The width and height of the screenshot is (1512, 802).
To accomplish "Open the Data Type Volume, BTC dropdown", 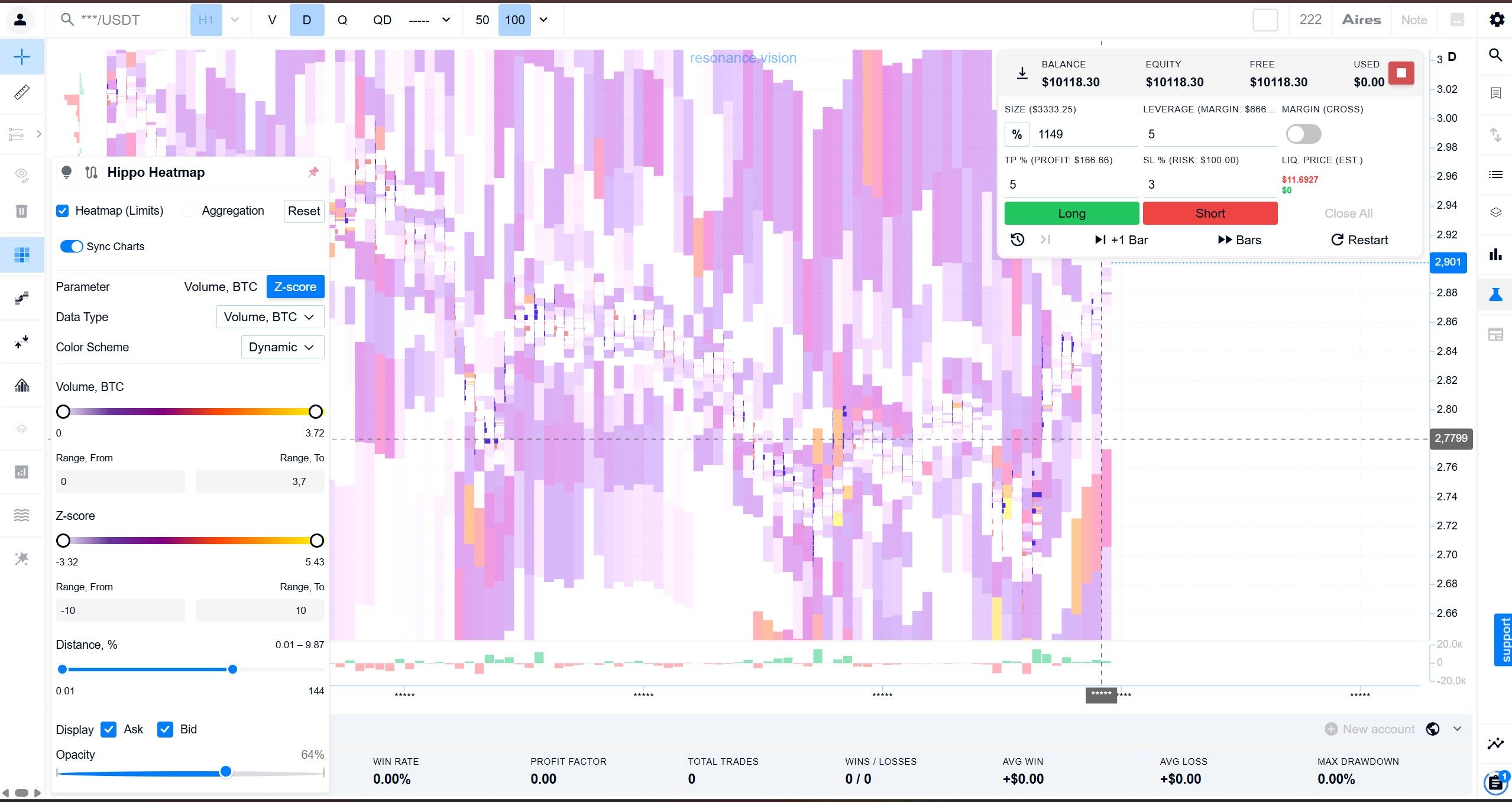I will click(270, 317).
